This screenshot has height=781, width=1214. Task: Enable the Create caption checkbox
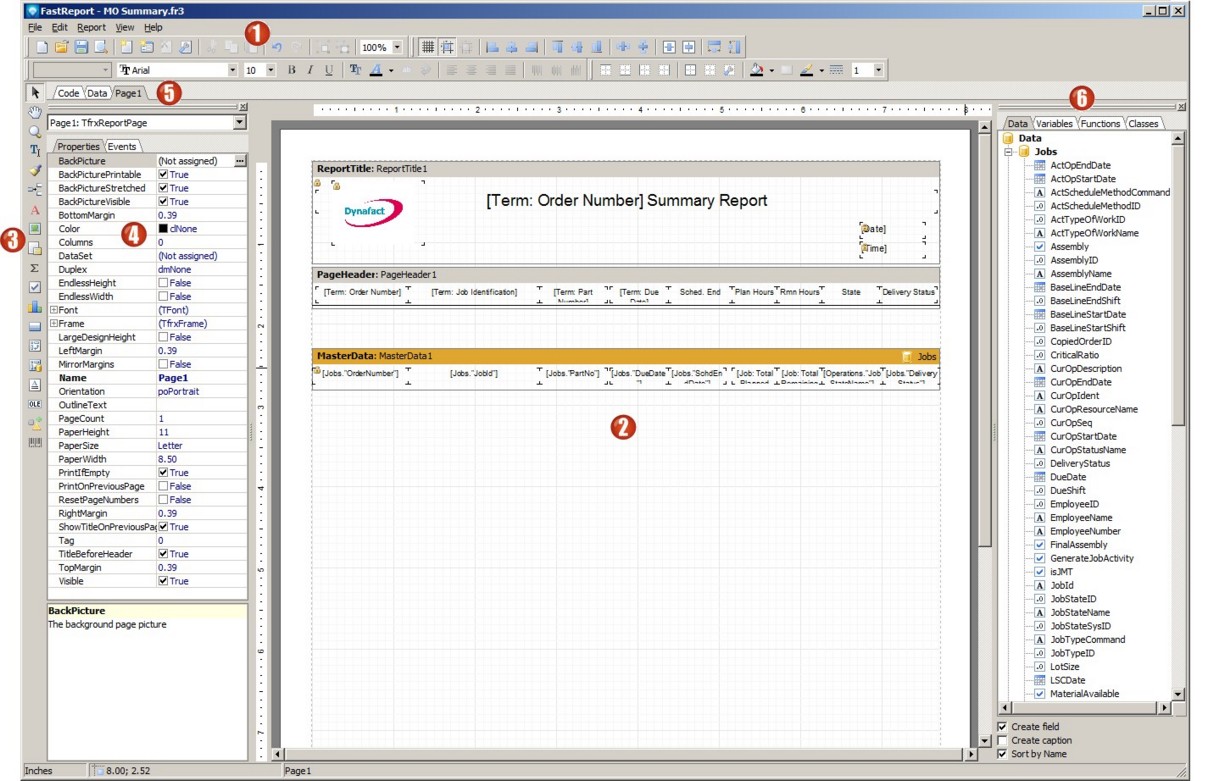[1003, 740]
